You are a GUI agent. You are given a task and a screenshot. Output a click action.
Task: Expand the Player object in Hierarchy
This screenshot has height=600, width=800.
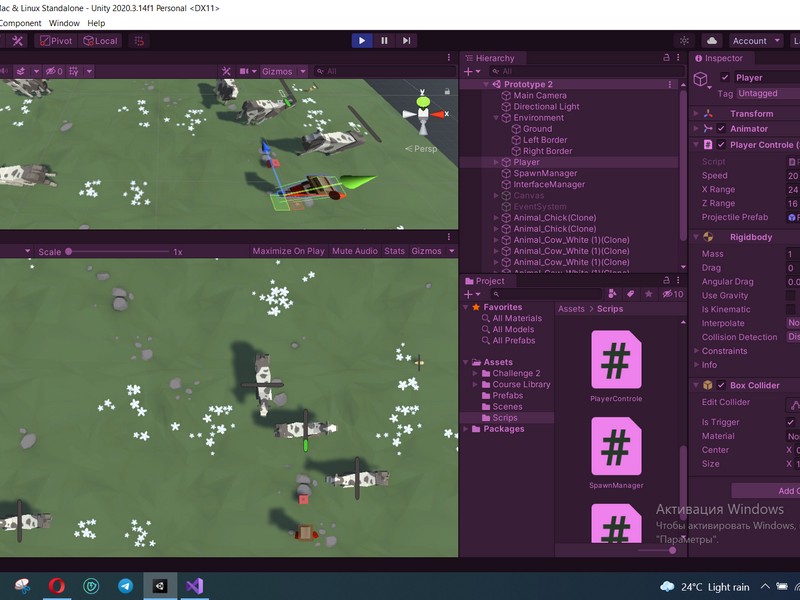click(495, 162)
